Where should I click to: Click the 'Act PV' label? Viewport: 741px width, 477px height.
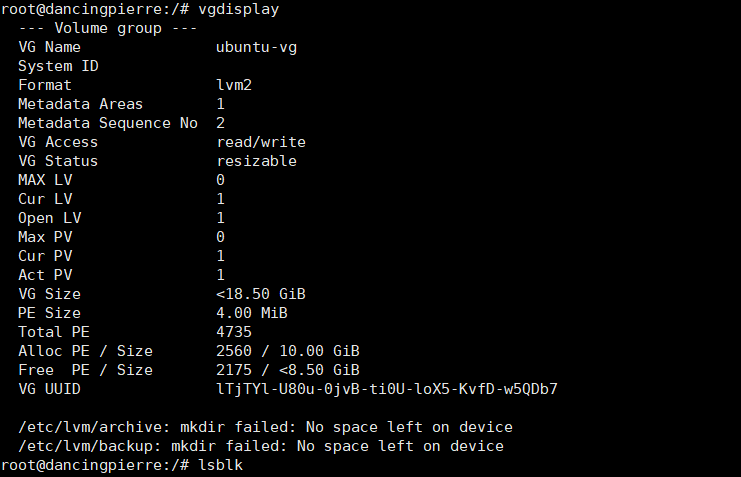(45, 275)
